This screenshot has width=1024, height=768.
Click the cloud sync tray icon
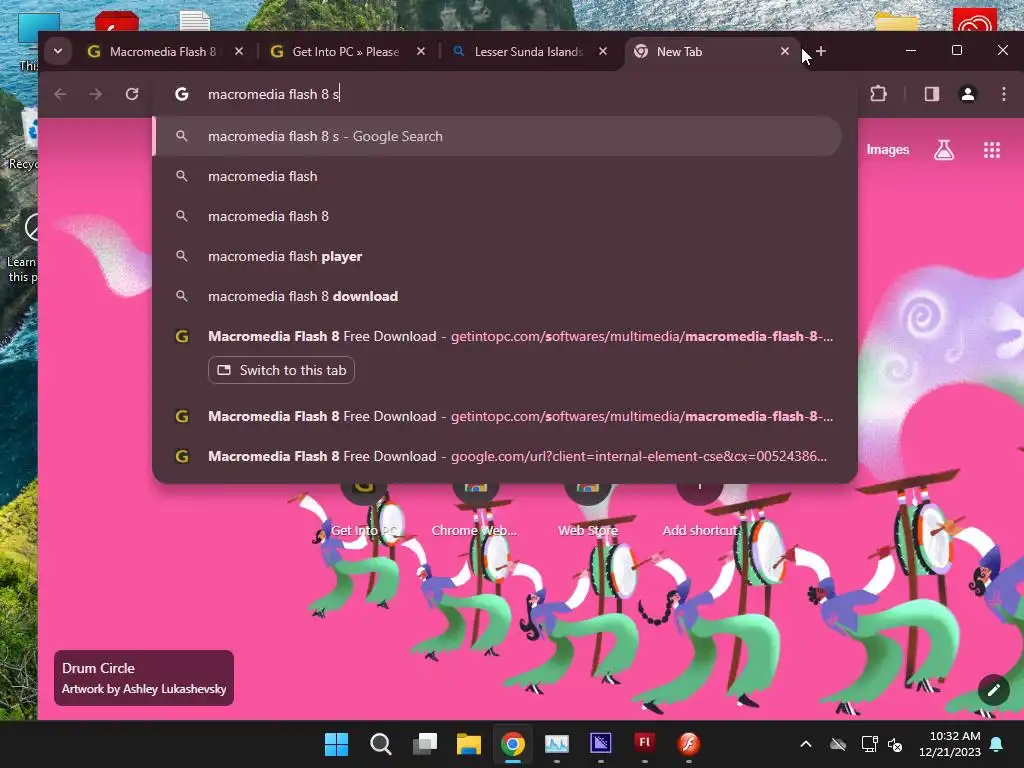(x=838, y=744)
